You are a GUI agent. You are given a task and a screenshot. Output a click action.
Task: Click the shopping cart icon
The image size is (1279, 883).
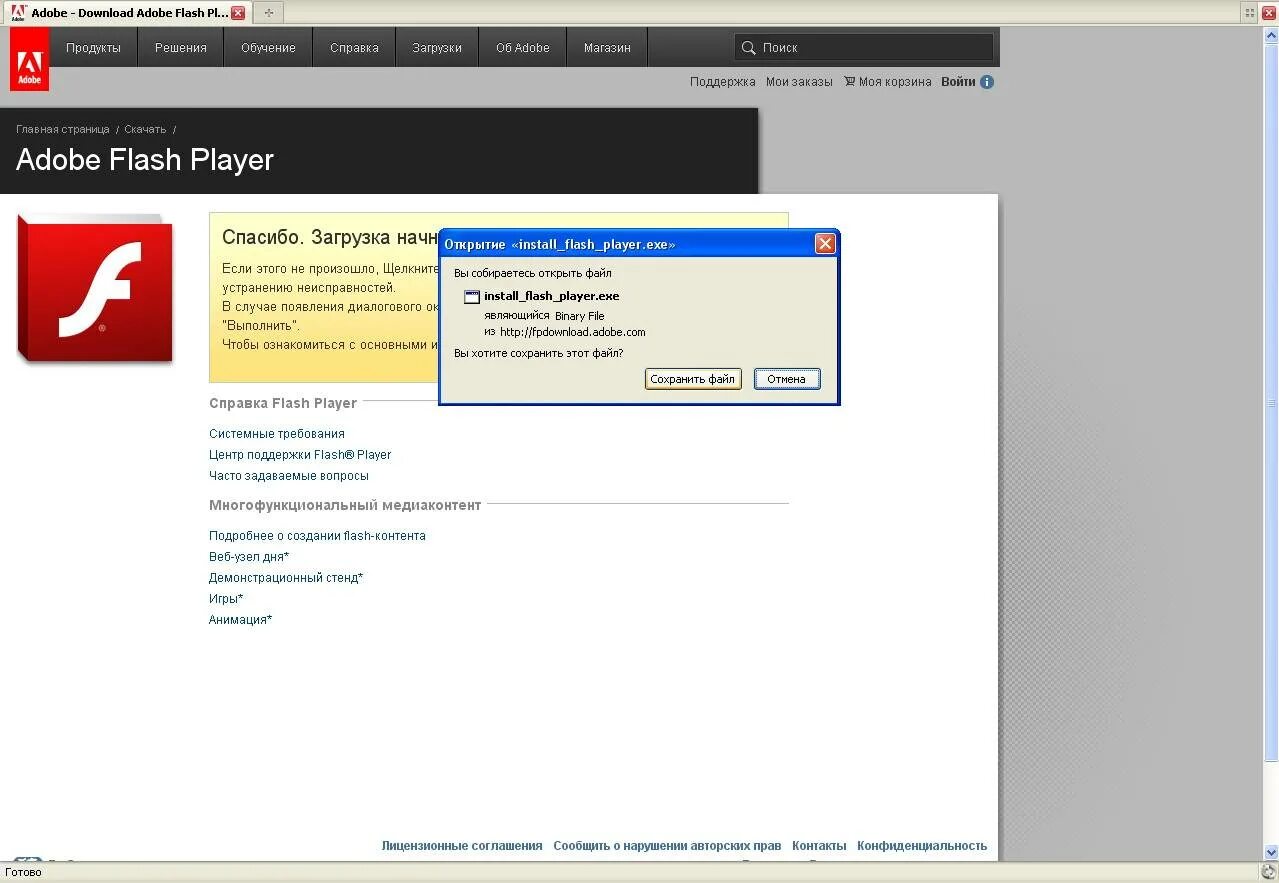pos(849,82)
